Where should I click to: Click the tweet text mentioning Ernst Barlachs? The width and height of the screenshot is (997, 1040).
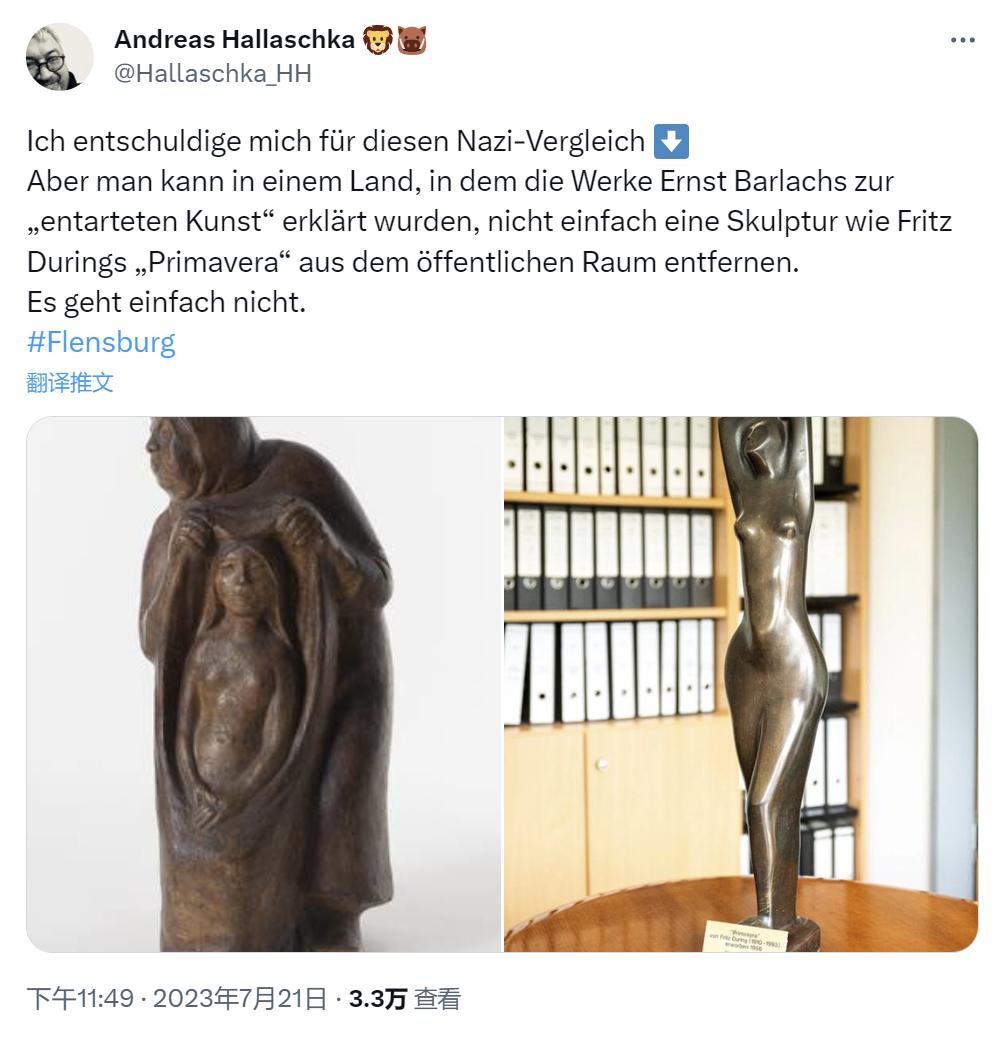coord(490,222)
